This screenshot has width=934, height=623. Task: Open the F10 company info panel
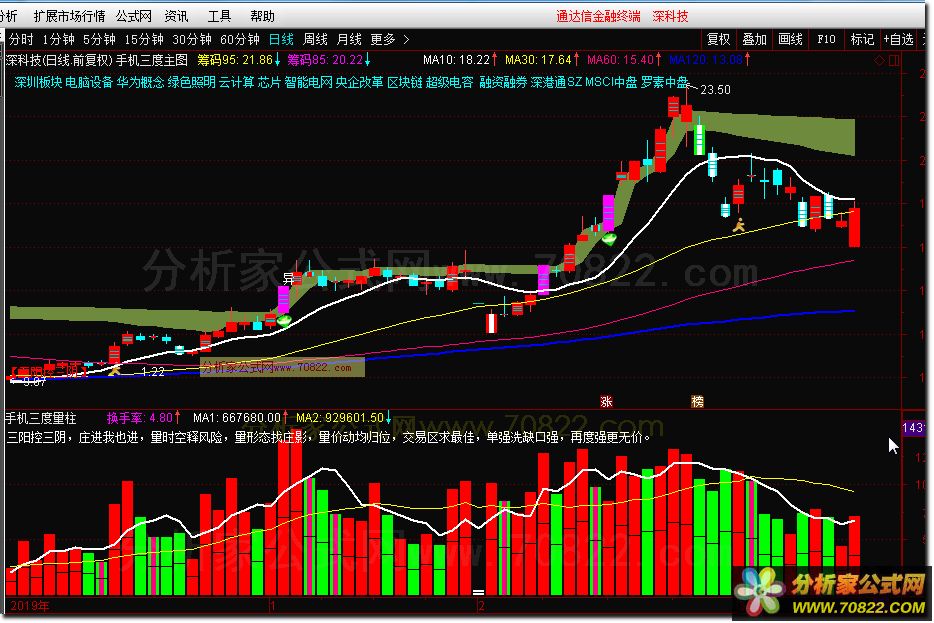pyautogui.click(x=826, y=39)
